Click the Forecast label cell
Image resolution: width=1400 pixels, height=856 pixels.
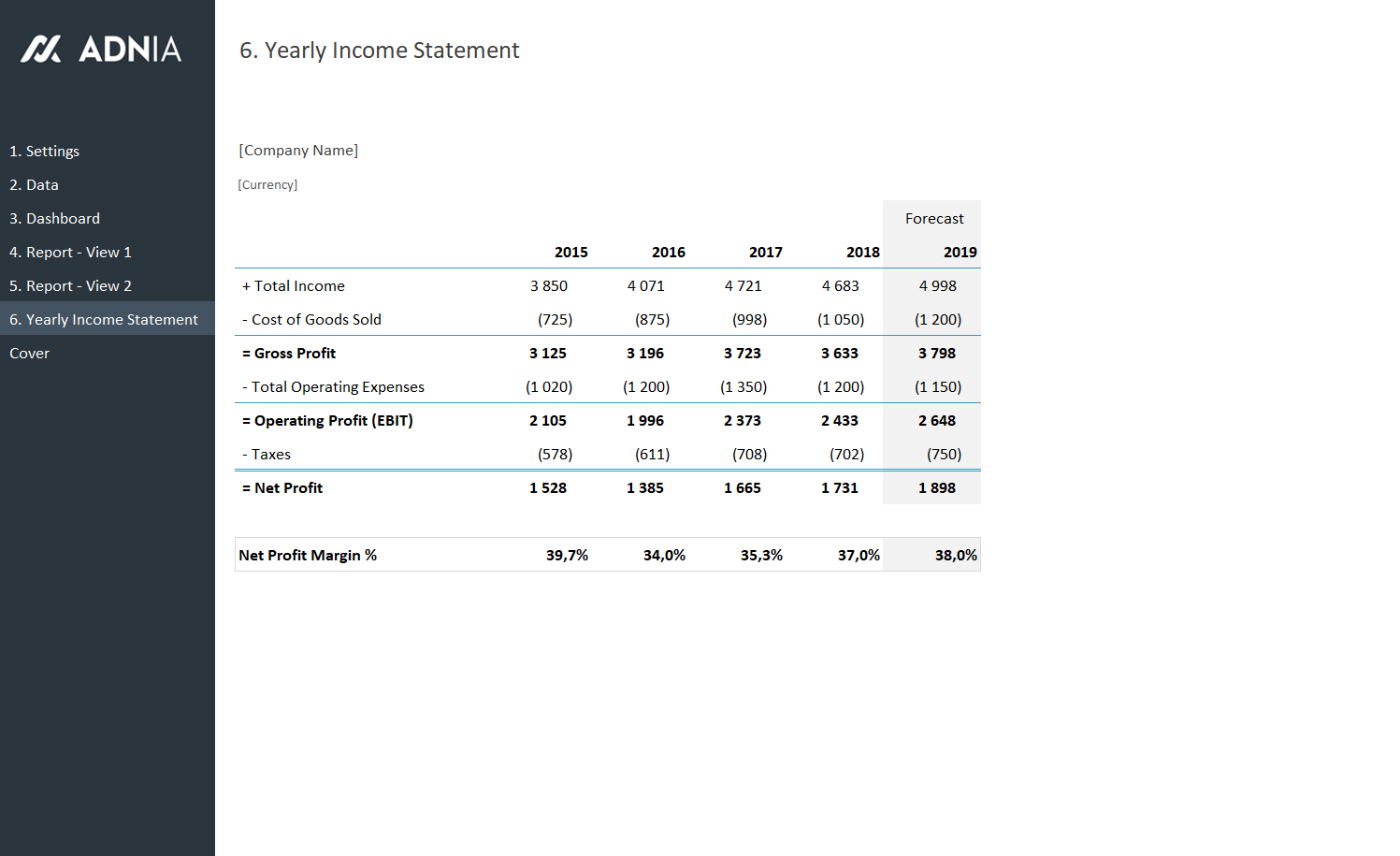(933, 218)
